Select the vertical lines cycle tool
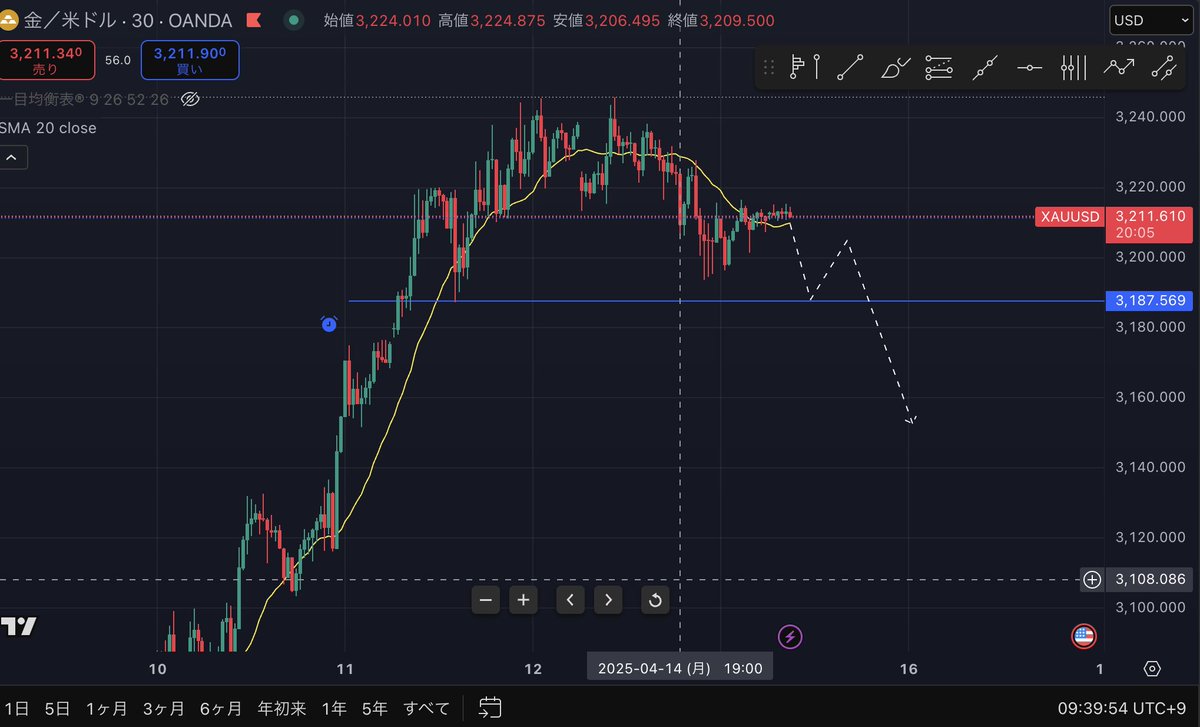This screenshot has height=727, width=1200. [1073, 68]
